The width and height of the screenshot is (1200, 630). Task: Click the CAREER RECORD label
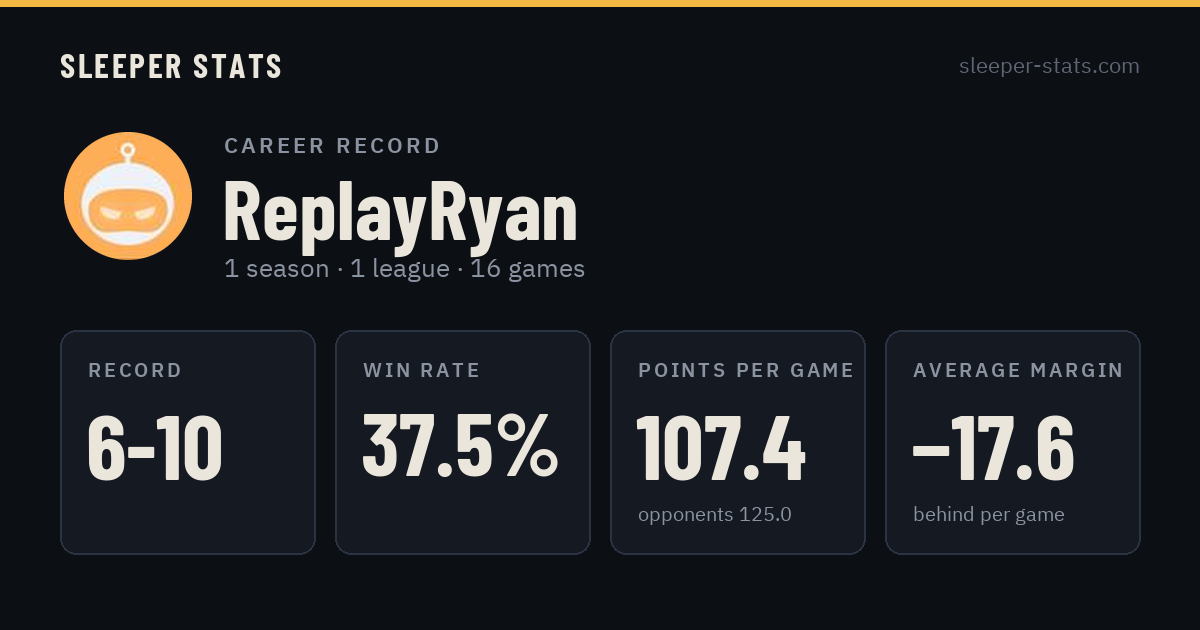[332, 146]
